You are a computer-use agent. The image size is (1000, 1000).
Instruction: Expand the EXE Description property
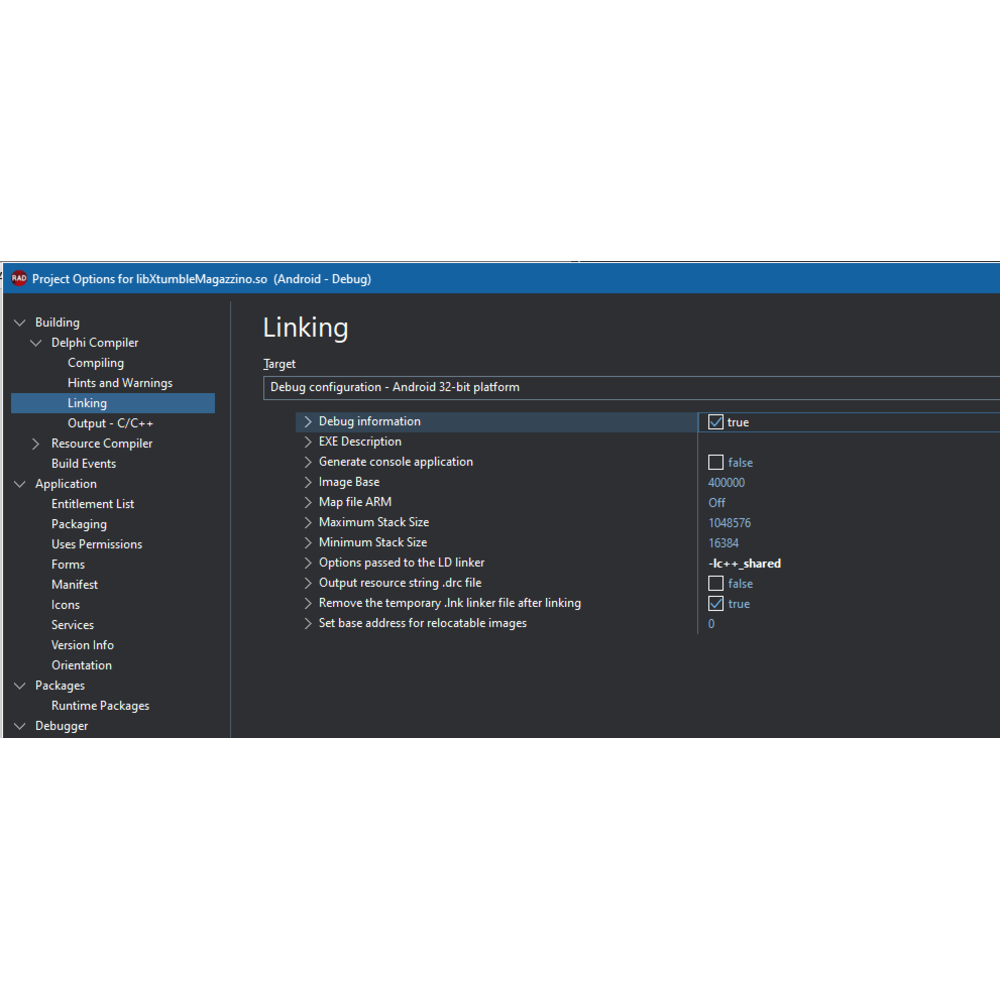308,442
